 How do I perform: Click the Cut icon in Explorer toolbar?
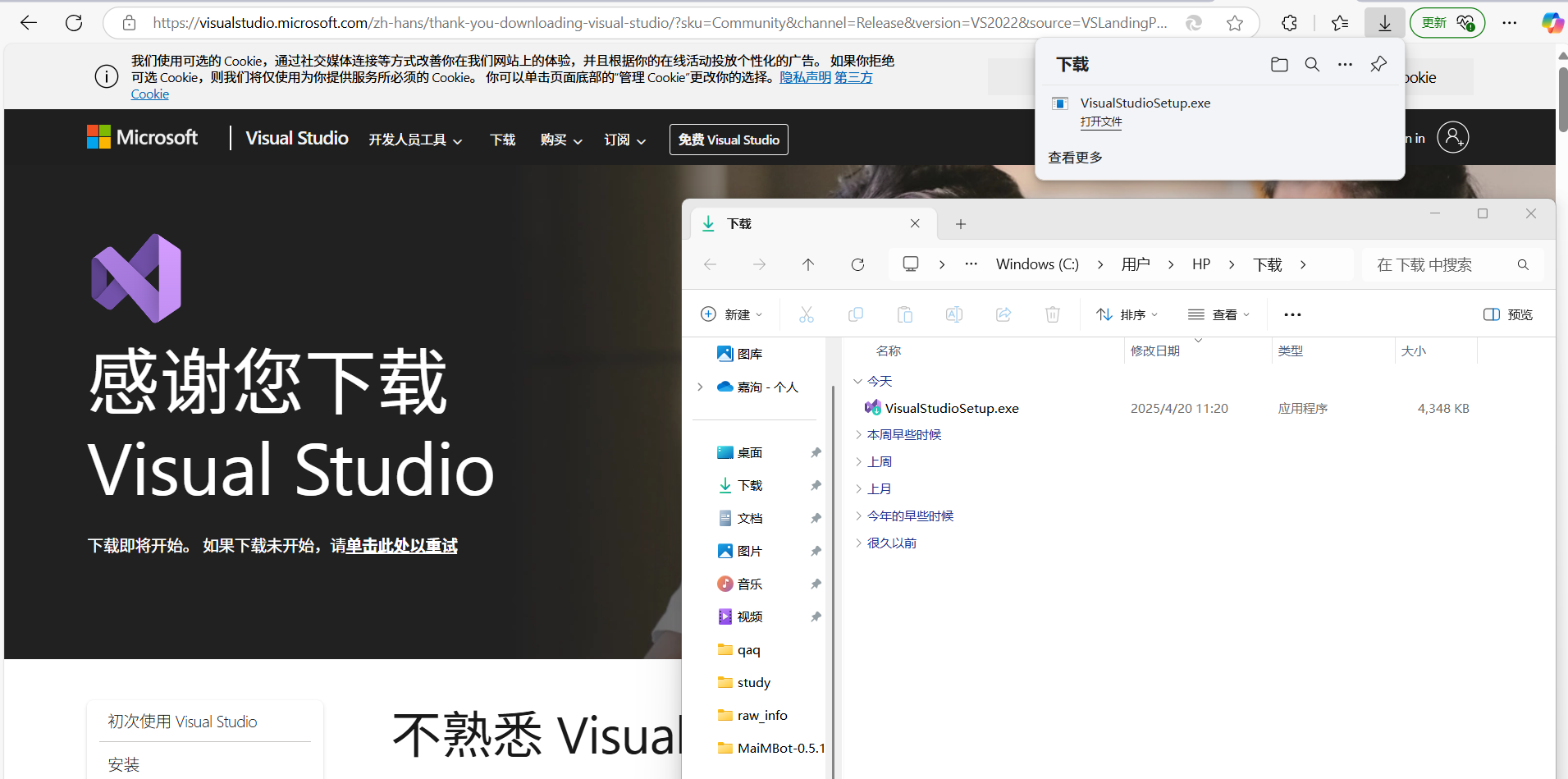click(x=807, y=314)
